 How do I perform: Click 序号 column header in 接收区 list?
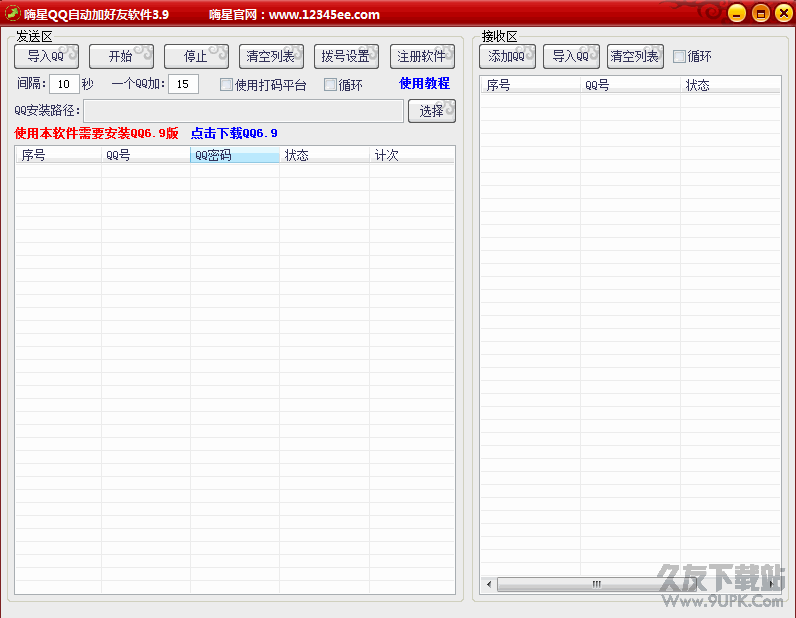point(530,85)
